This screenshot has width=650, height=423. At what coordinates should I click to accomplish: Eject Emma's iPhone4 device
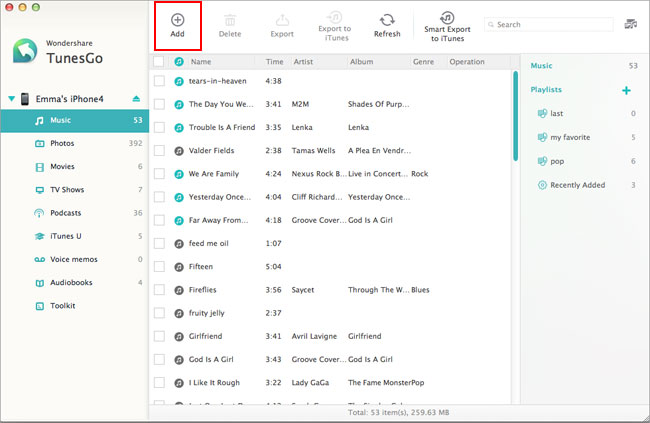[136, 99]
